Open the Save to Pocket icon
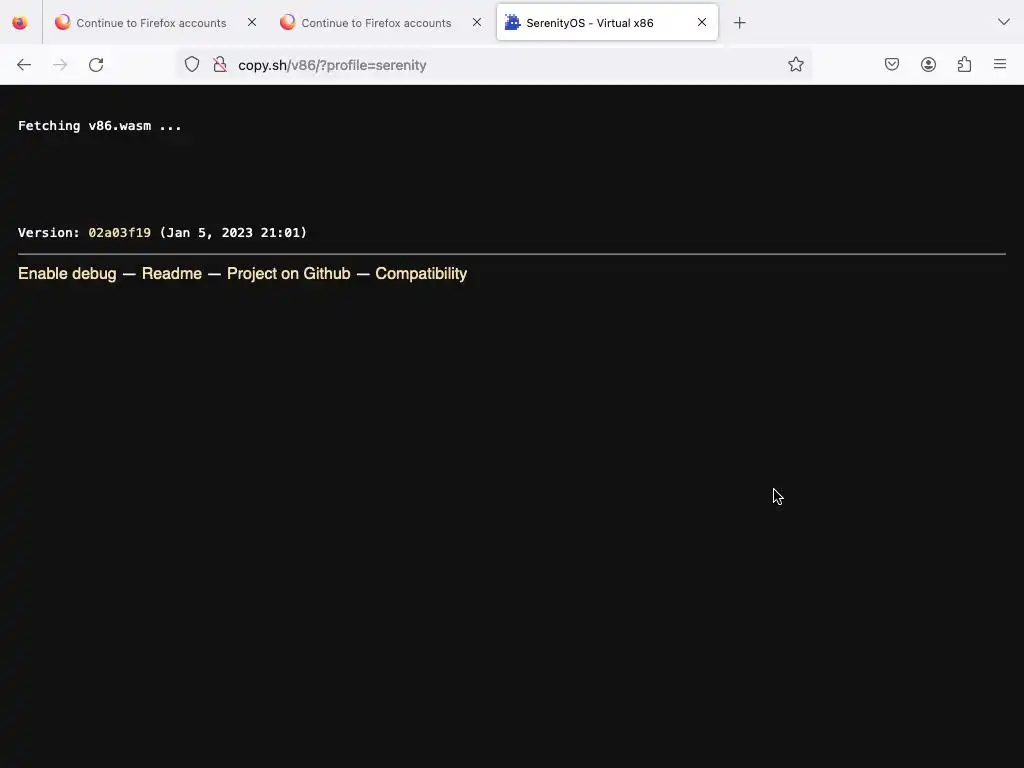 [892, 65]
